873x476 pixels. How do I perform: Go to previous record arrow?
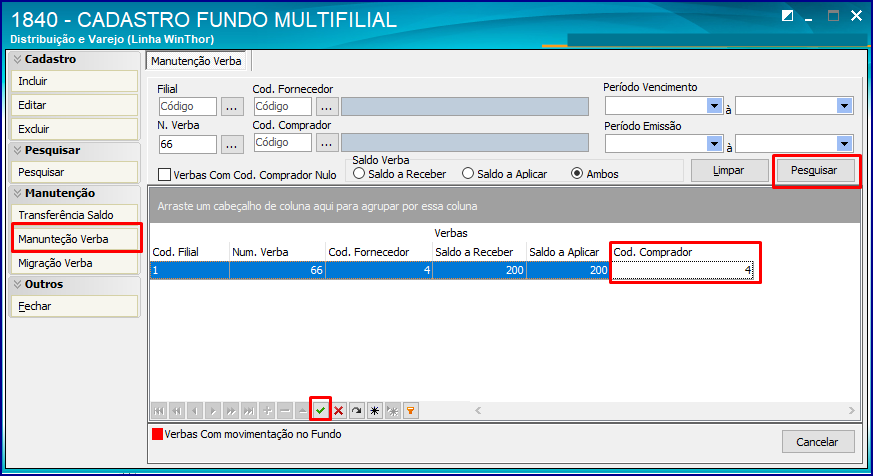[195, 411]
